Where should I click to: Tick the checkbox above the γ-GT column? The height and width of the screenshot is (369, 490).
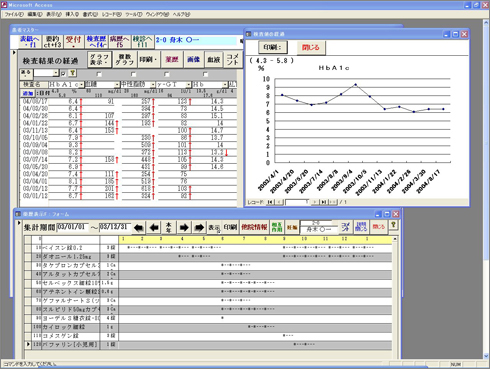point(167,74)
